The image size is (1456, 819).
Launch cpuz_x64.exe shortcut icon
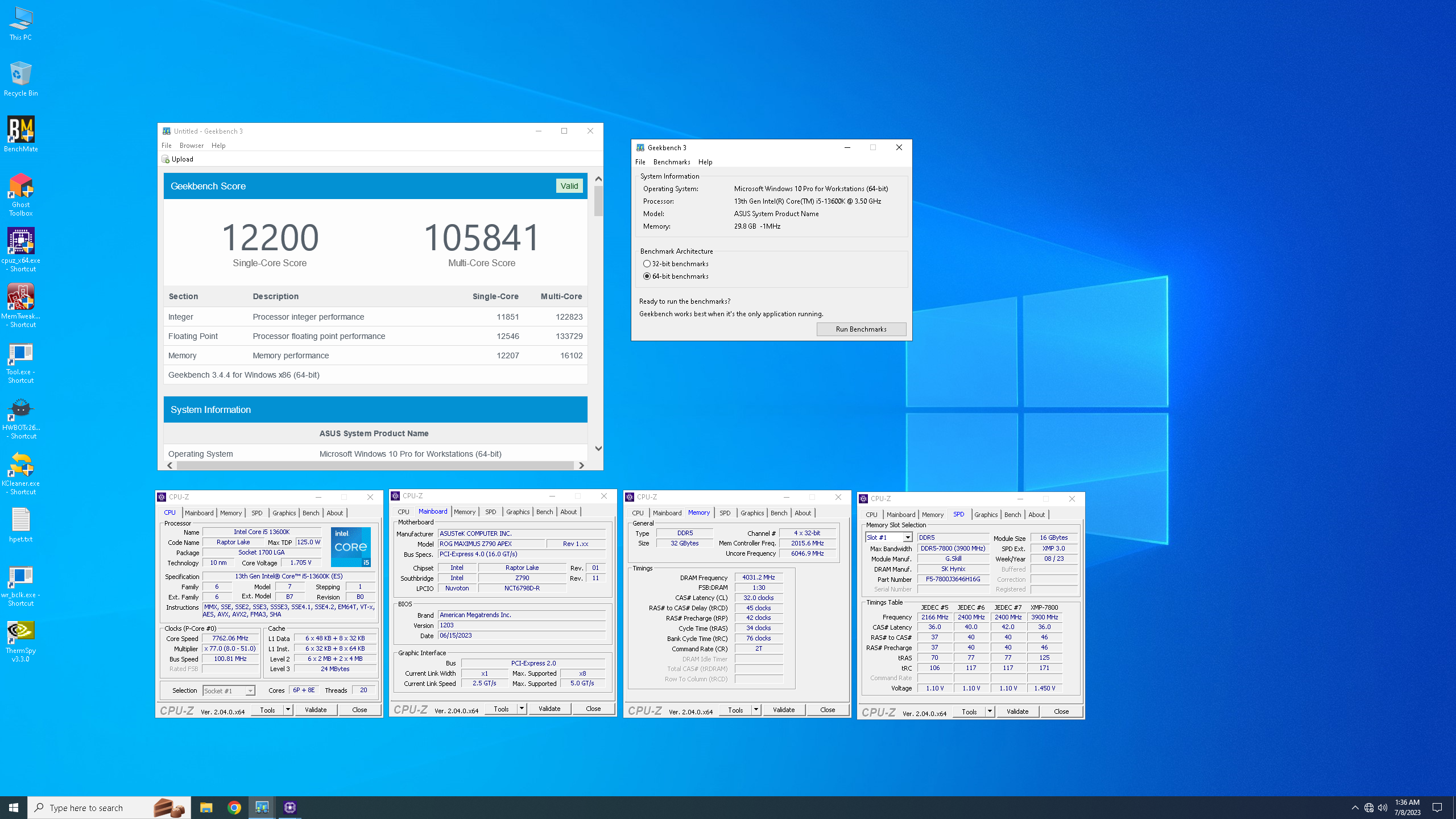pos(20,250)
